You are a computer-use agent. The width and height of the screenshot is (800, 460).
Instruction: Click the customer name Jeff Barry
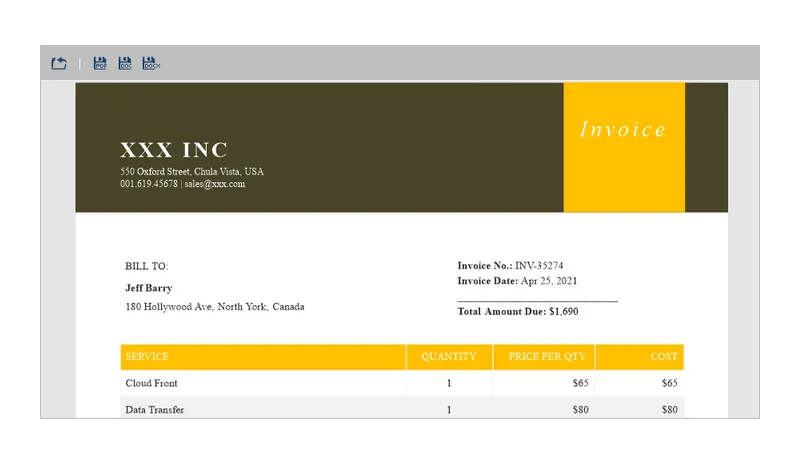click(149, 288)
